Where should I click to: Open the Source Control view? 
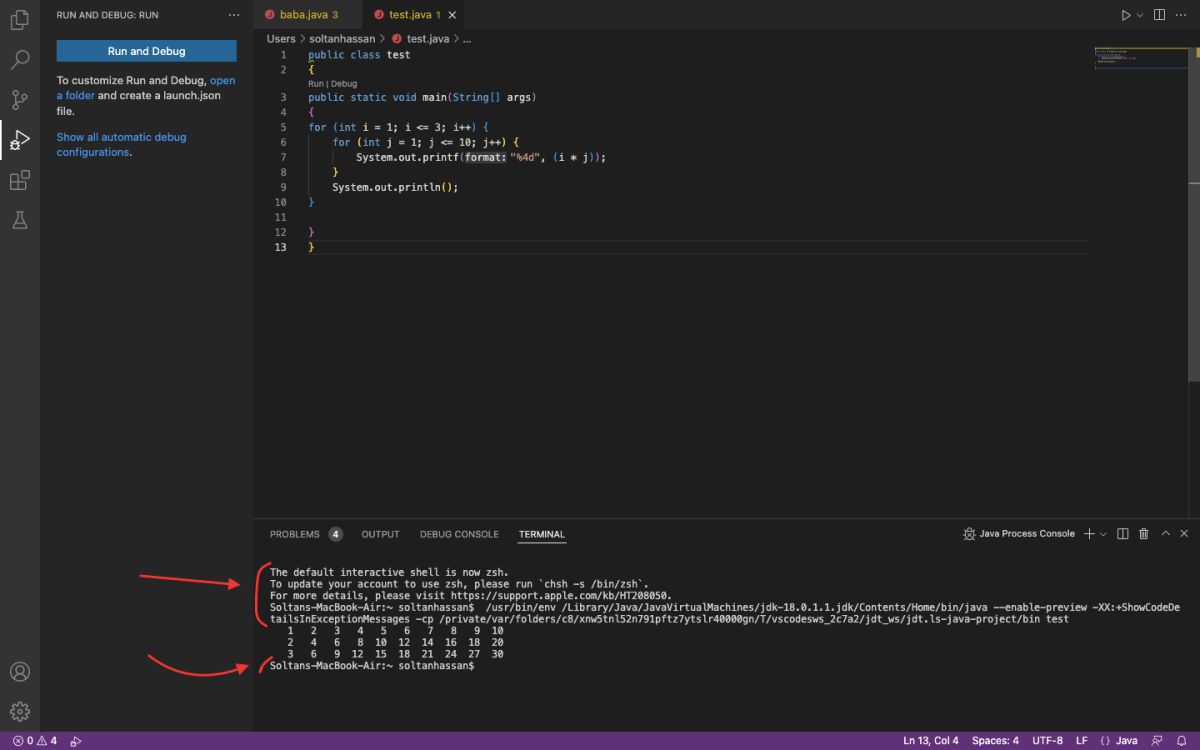19,99
